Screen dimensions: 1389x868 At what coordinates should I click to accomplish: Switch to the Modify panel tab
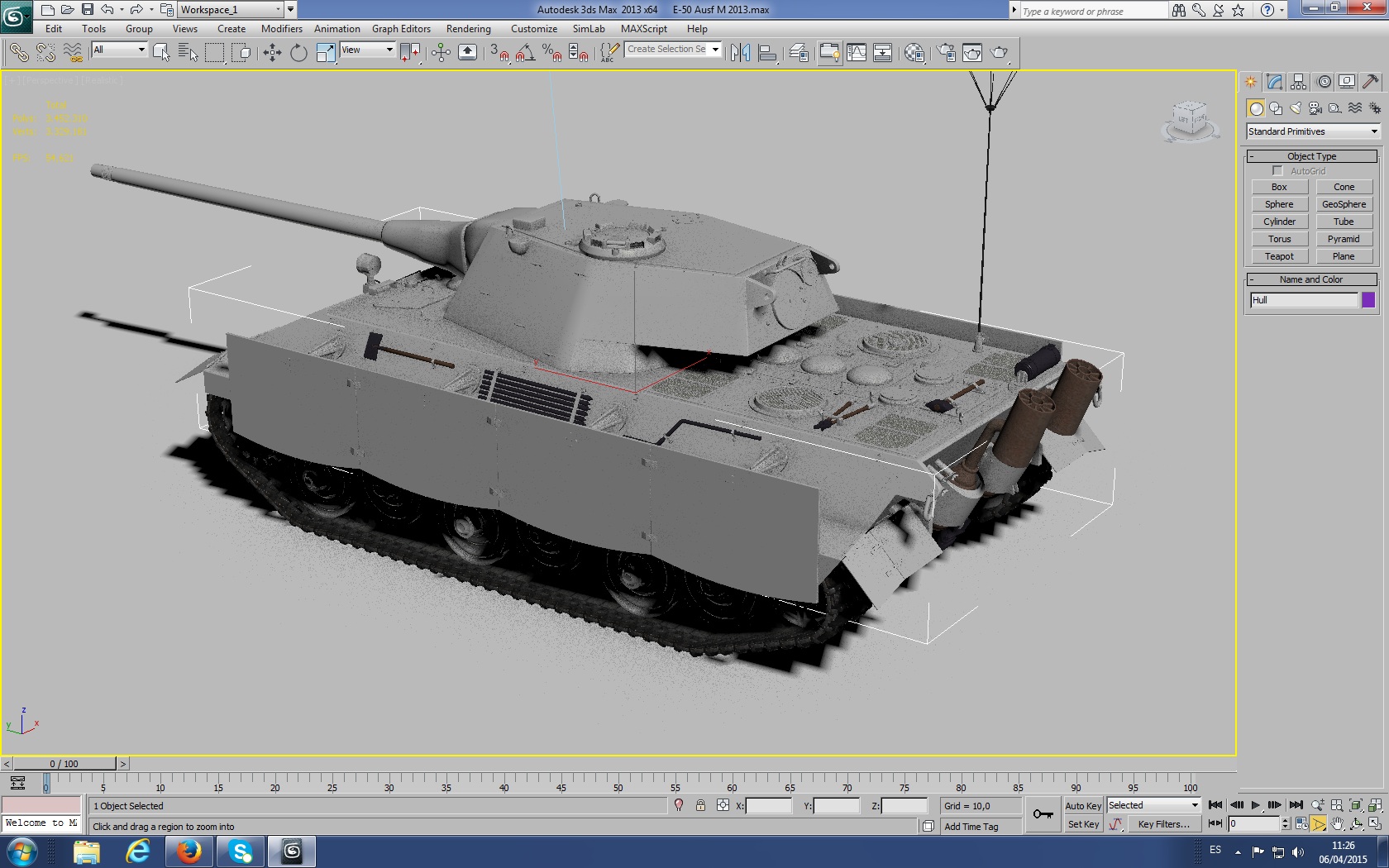tap(1274, 82)
